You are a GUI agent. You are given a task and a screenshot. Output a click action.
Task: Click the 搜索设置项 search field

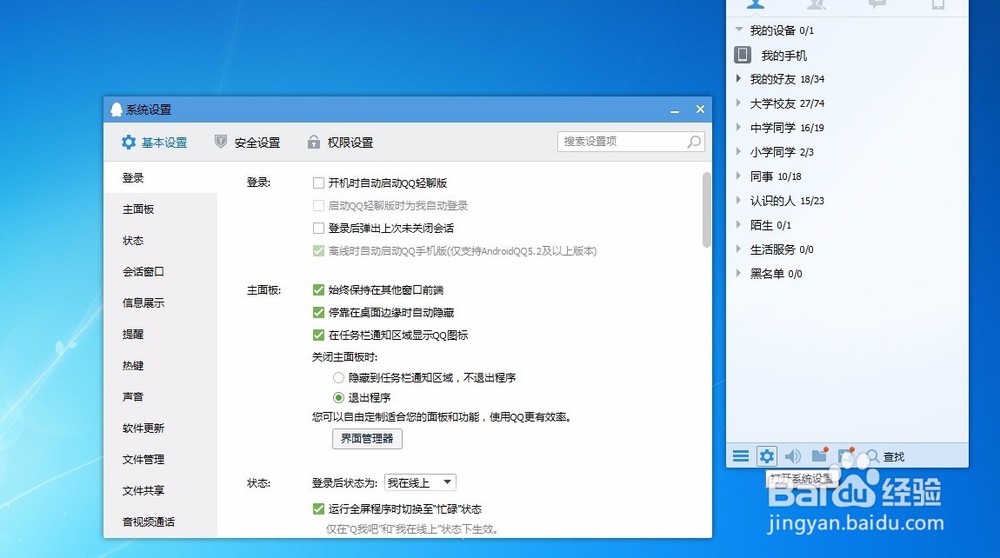631,142
